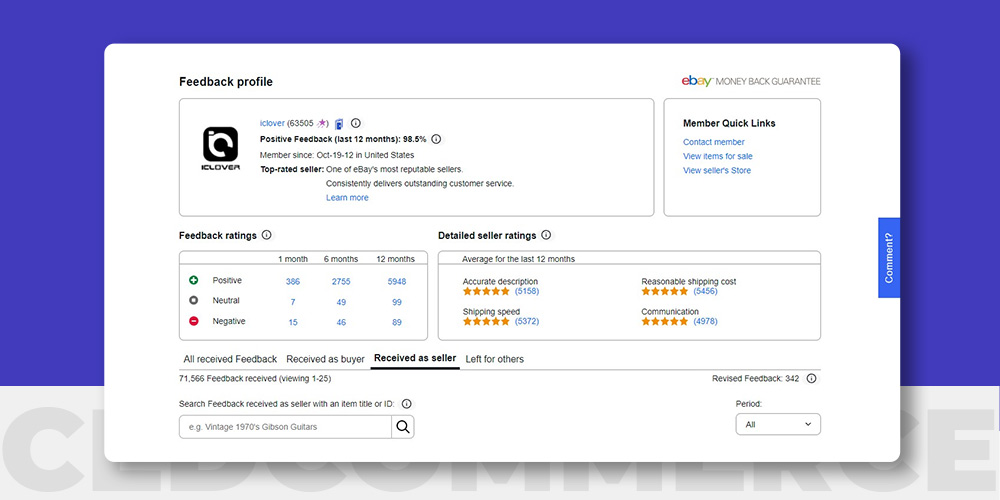The image size is (1000, 500).
Task: Open the 7 neutral count for 1 month
Action: coord(293,302)
